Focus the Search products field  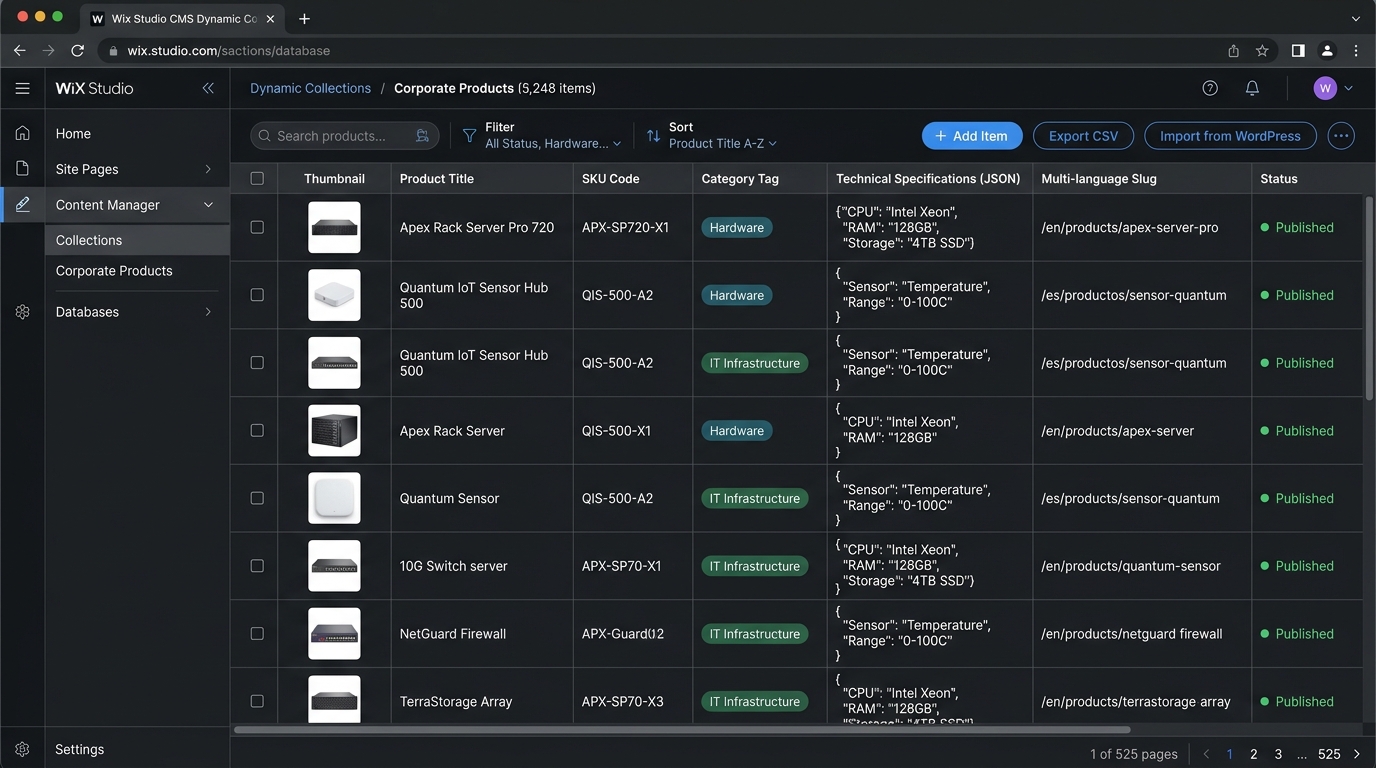(344, 136)
